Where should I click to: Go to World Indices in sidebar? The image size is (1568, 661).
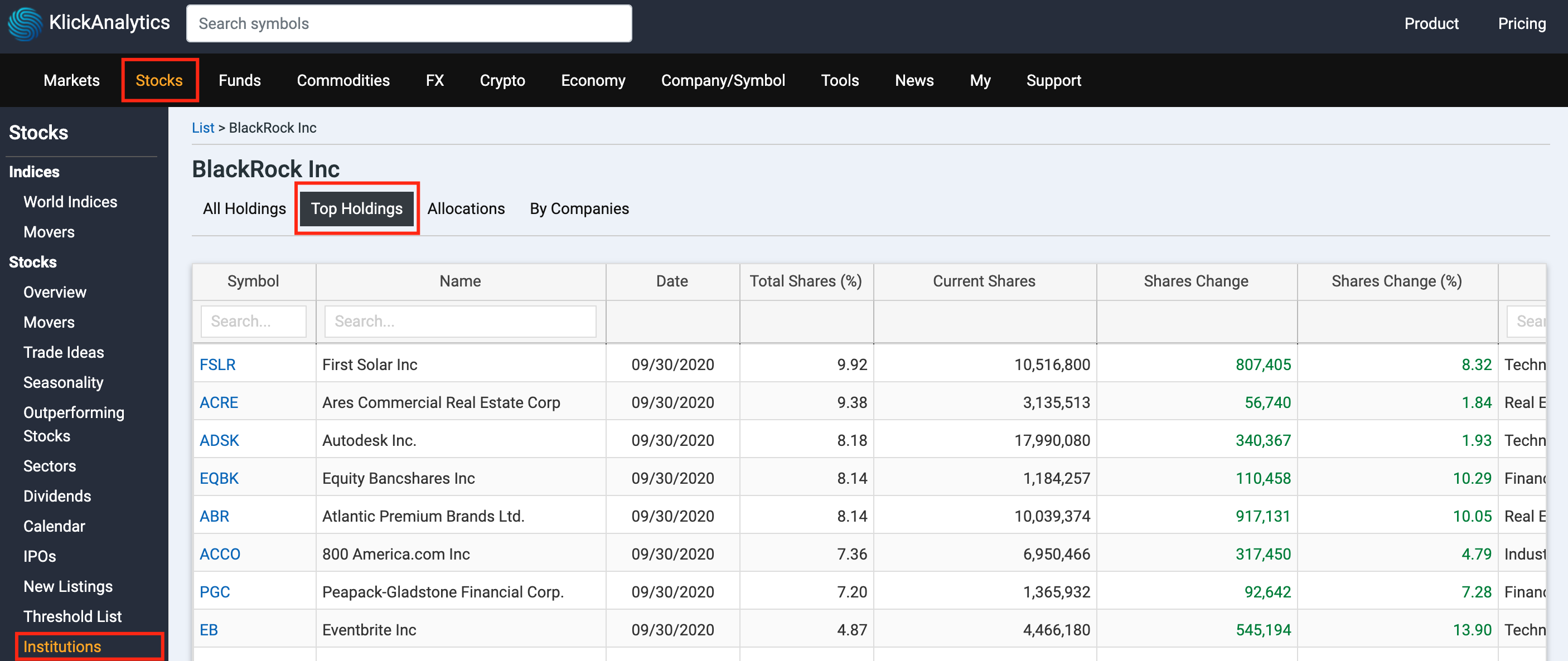pos(70,202)
